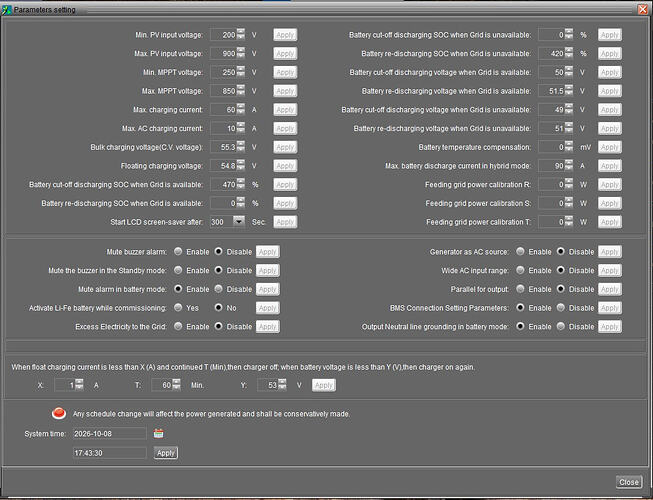Screen dimensions: 653x500
Task: Adjust the Max. charging current spinner arrows
Action: tap(241, 109)
